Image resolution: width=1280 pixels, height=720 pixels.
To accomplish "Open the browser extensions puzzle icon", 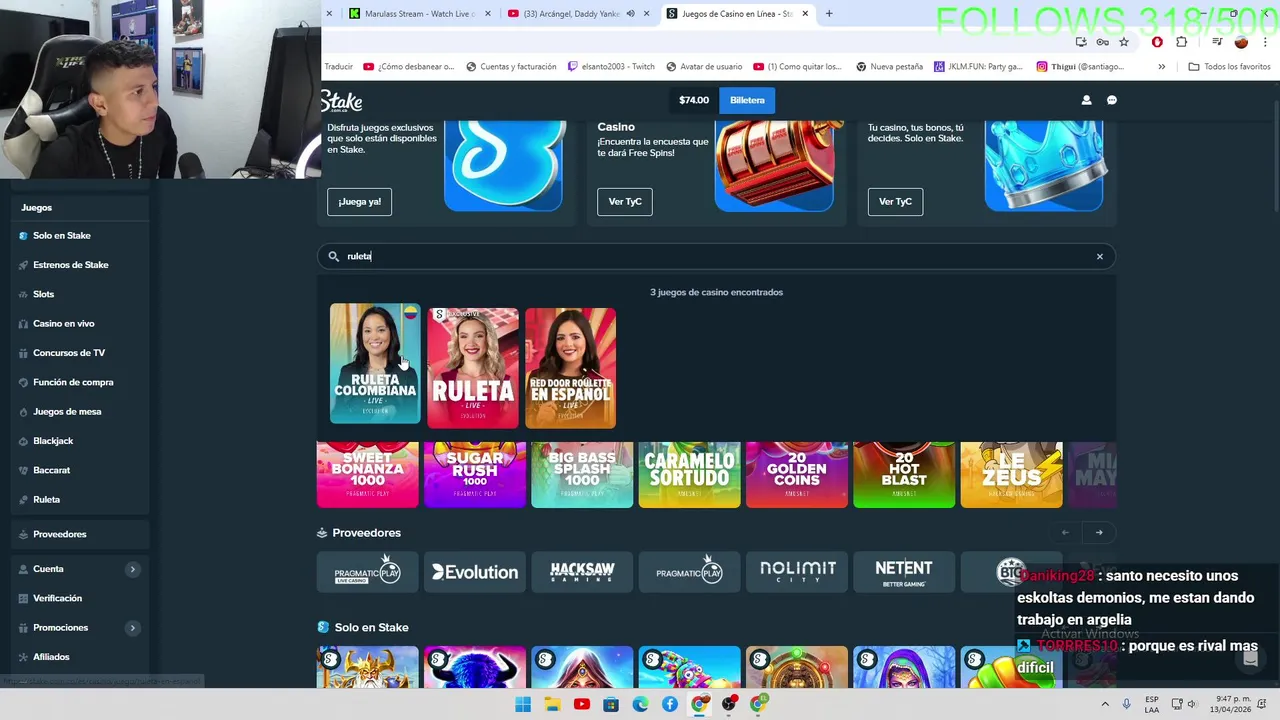I will [1182, 42].
